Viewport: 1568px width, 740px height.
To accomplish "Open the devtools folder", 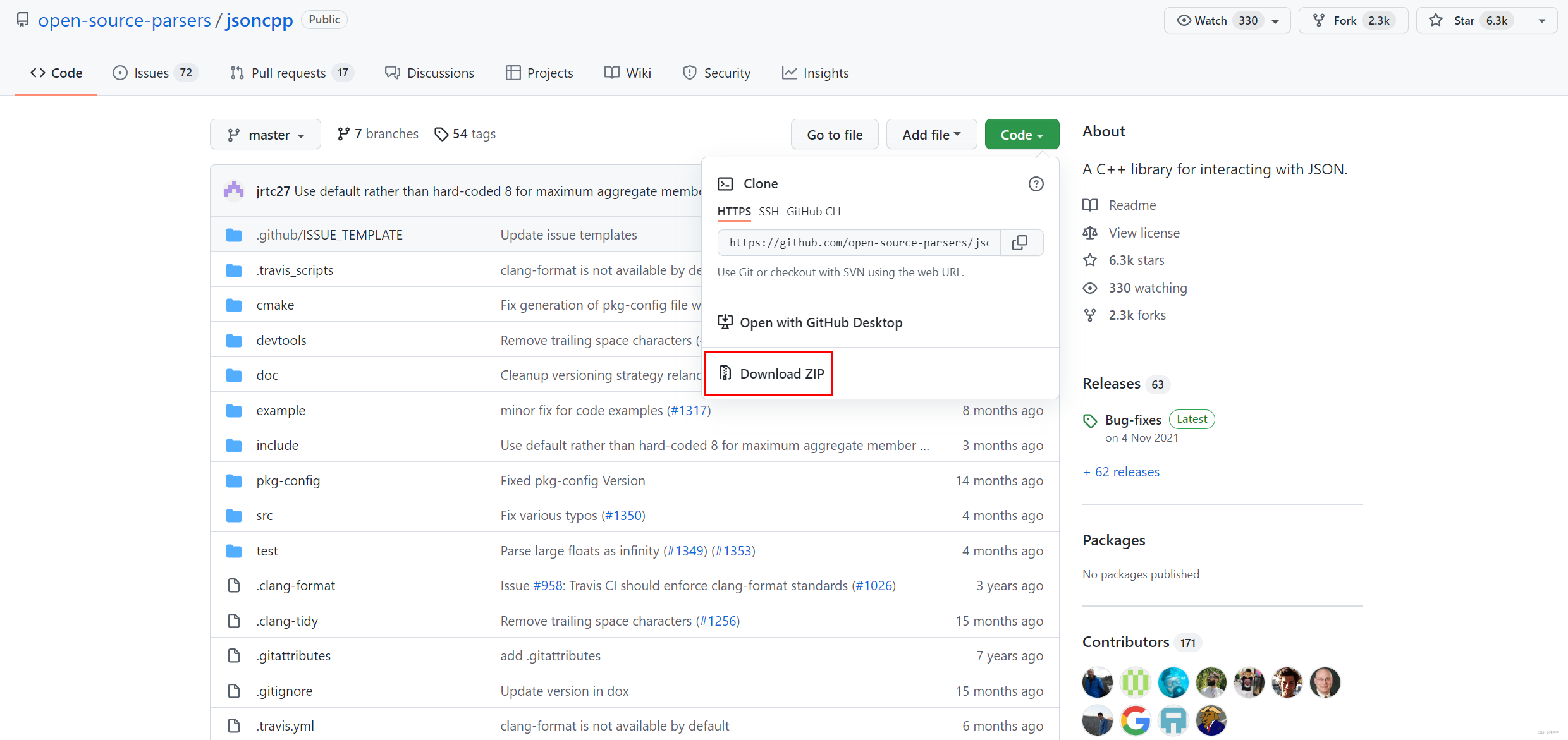I will pos(281,340).
